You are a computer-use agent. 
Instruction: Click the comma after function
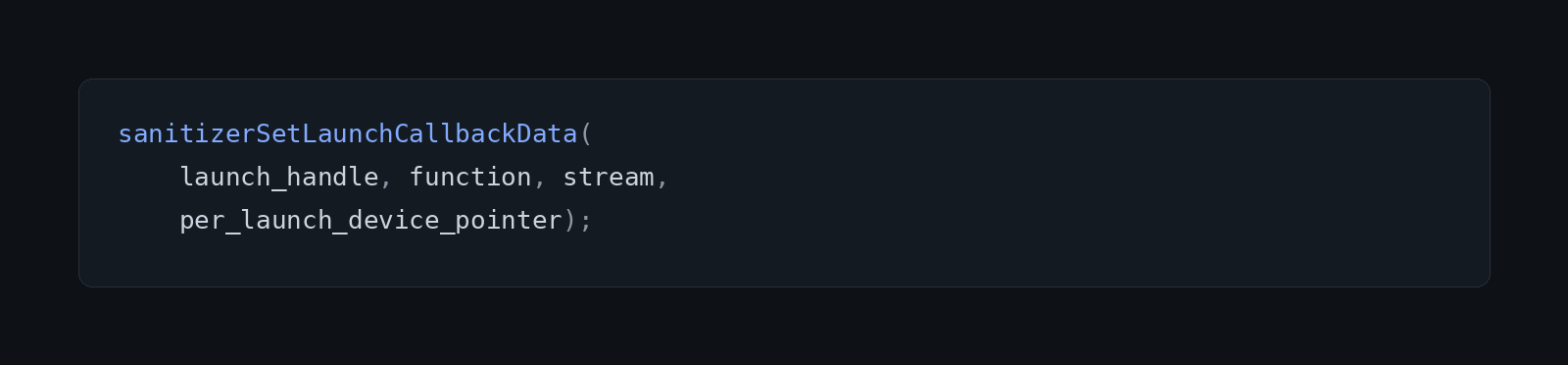(539, 181)
